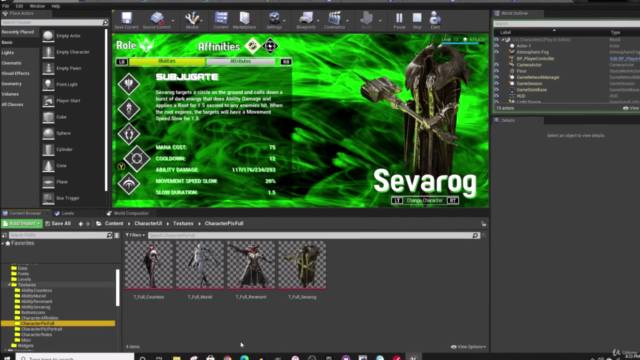Image resolution: width=640 pixels, height=360 pixels.
Task: Select the Point Light placement icon
Action: click(48, 84)
